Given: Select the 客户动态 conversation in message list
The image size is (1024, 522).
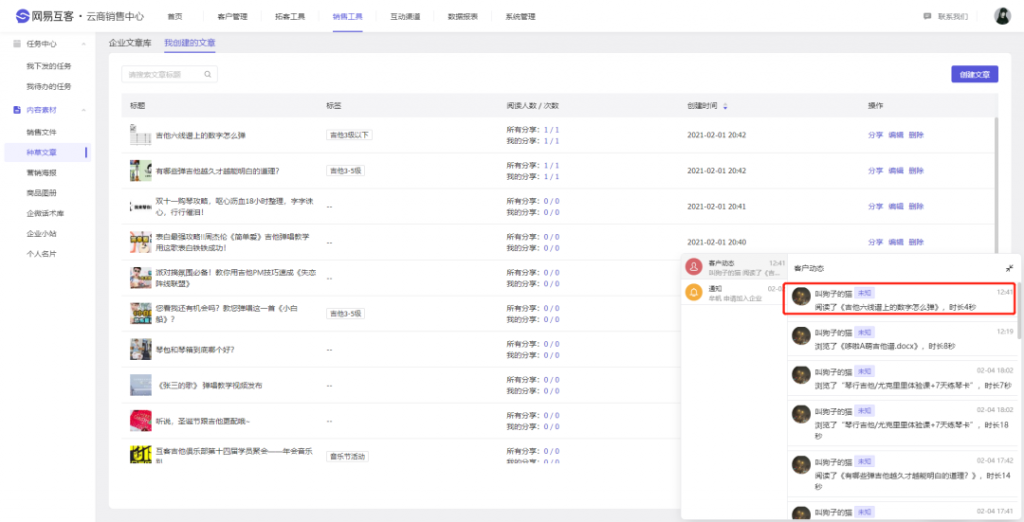Looking at the screenshot, I should pyautogui.click(x=734, y=267).
